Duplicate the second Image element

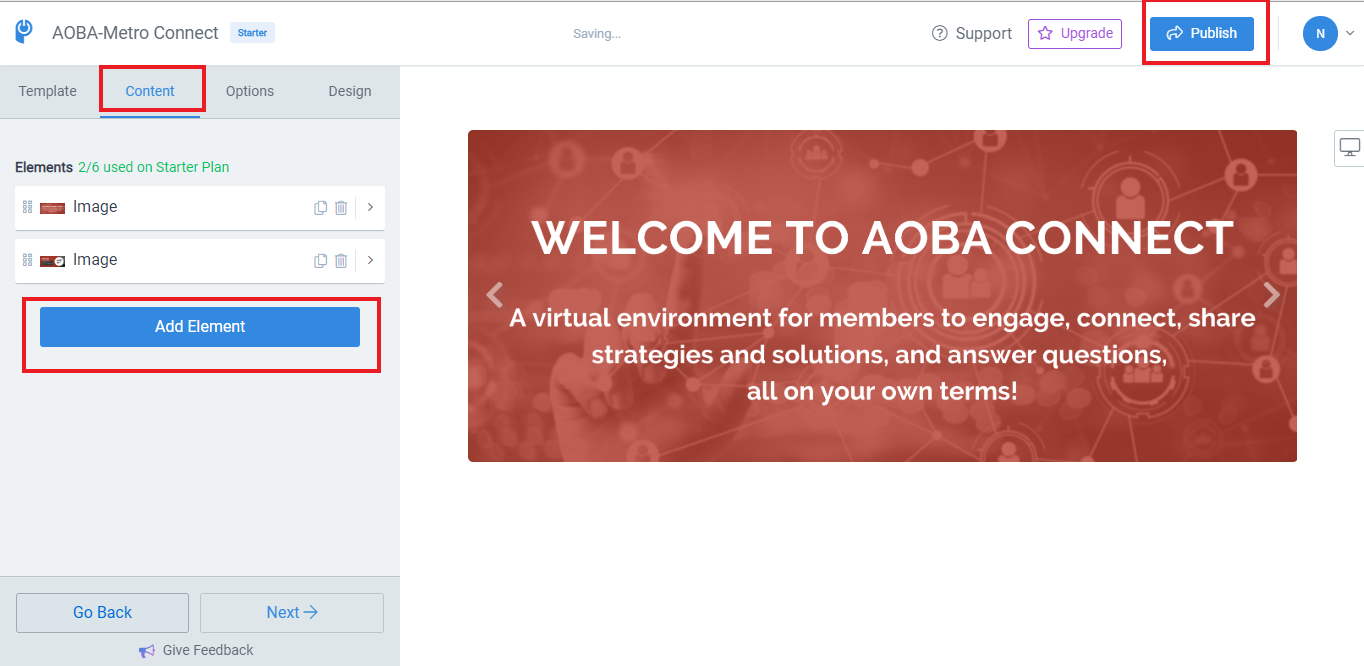(321, 261)
